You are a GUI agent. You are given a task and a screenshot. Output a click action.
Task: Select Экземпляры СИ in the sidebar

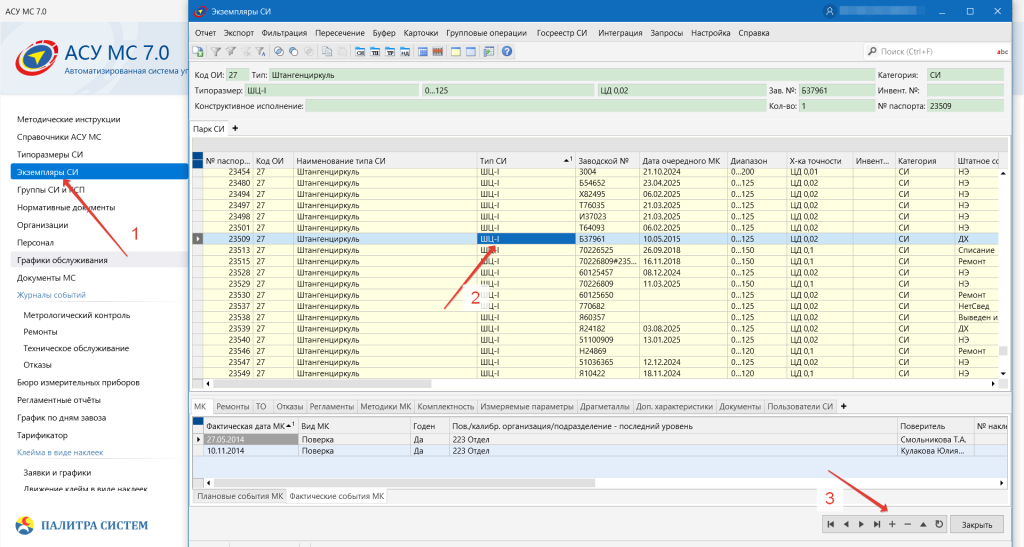[99, 172]
